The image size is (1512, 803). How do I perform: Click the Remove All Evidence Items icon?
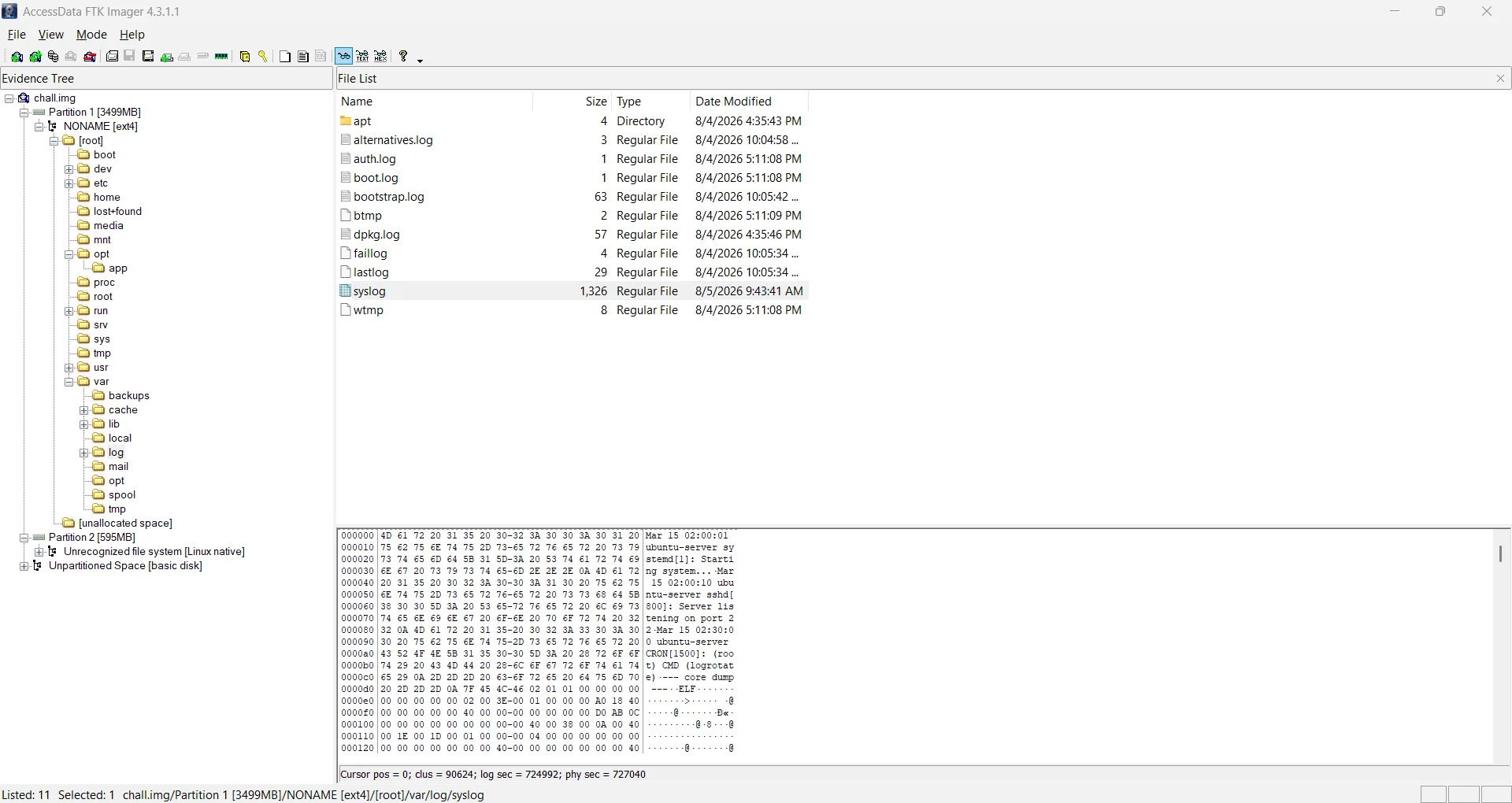(90, 57)
